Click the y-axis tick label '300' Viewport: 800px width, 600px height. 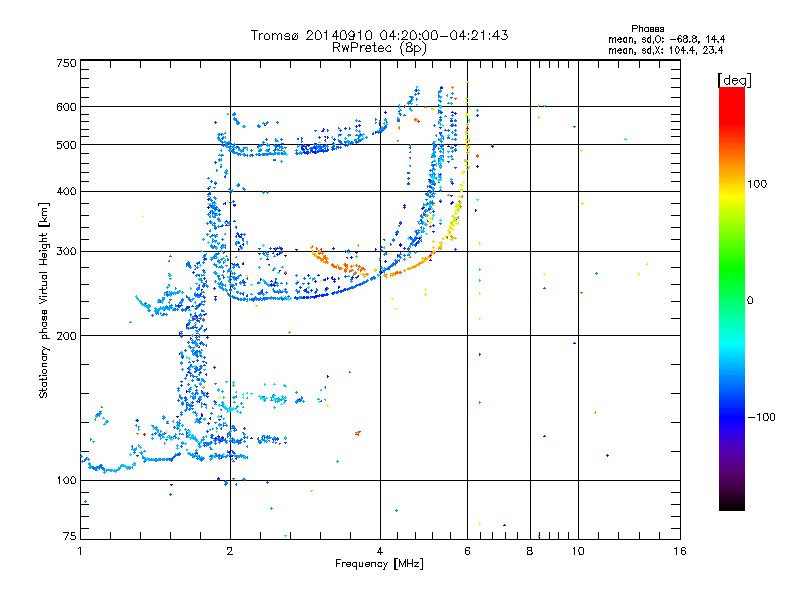pyautogui.click(x=66, y=251)
